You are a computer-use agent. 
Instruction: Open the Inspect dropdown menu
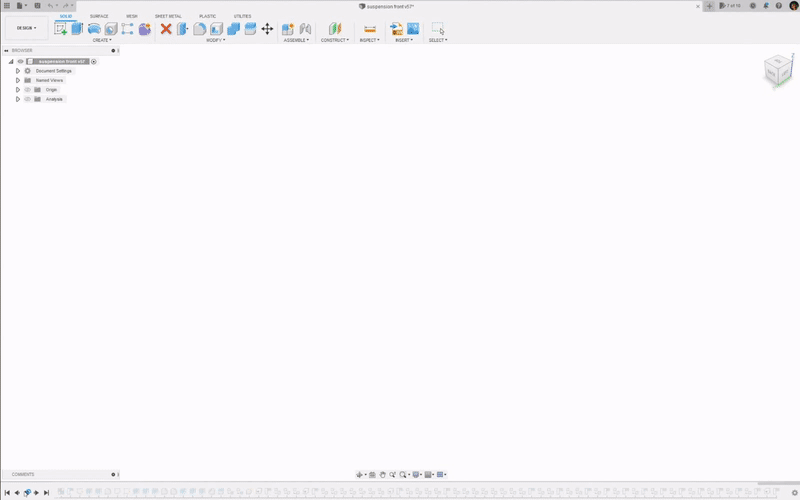(369, 40)
